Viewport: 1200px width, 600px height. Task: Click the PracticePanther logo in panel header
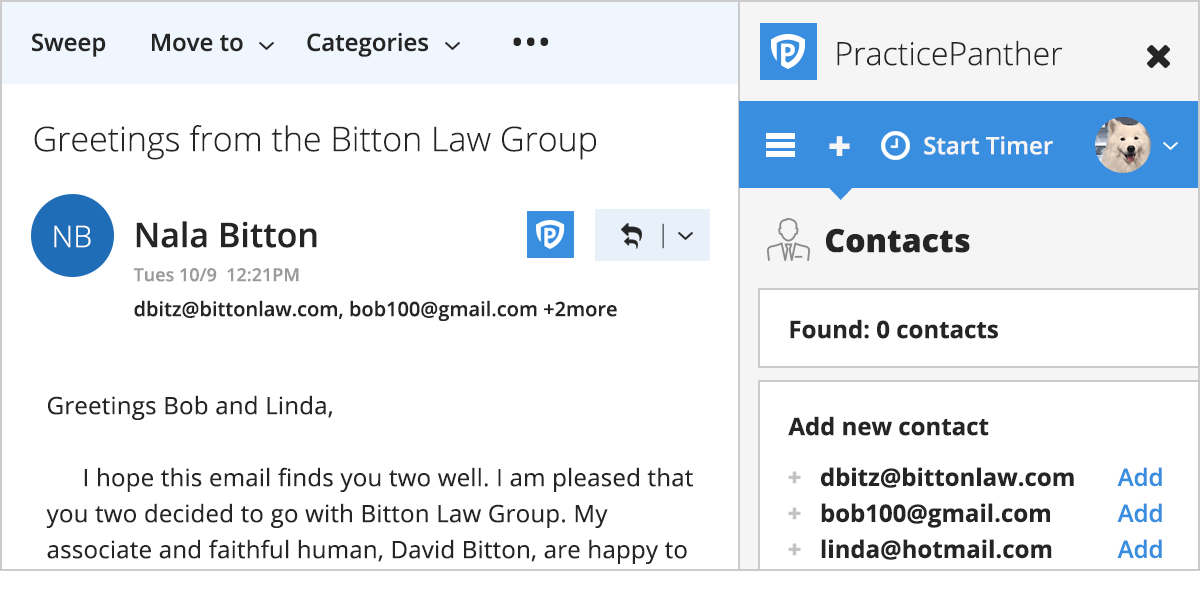pos(788,51)
